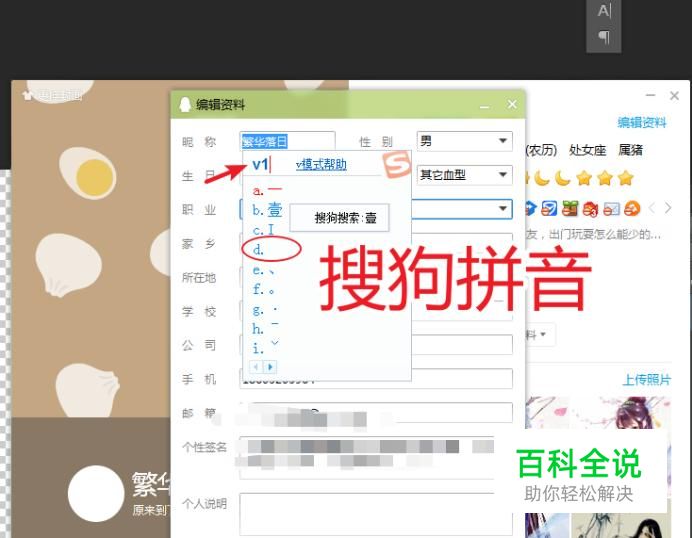Image resolution: width=692 pixels, height=538 pixels.
Task: Open the pink flower photo thumbnail
Action: point(547,413)
